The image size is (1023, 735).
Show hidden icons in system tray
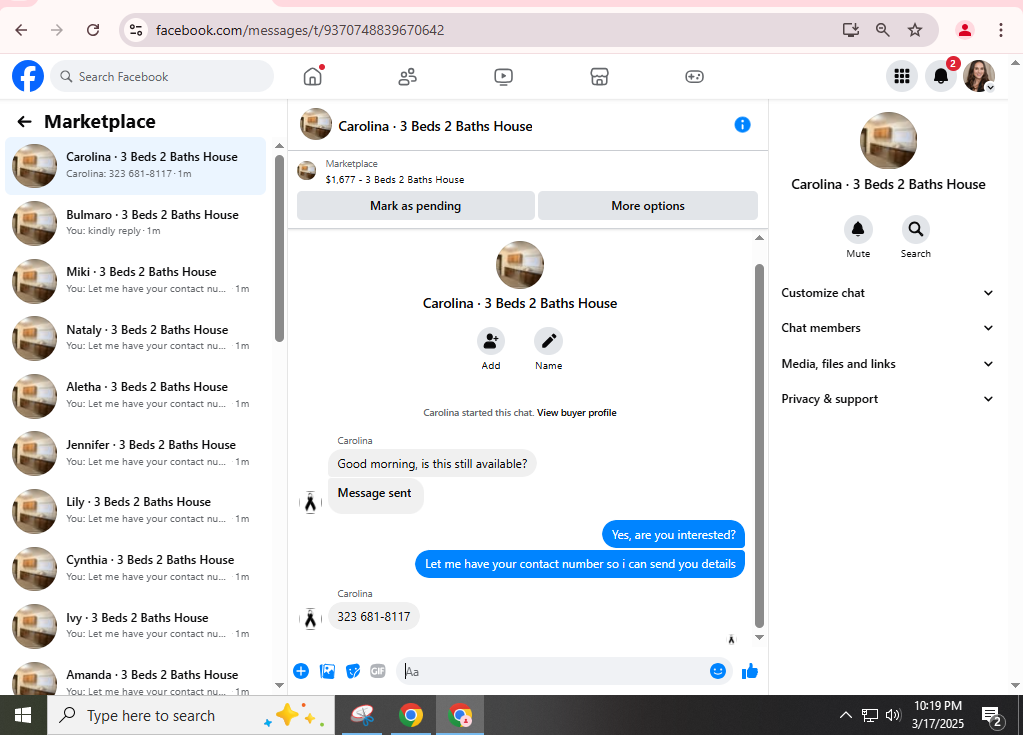(x=846, y=715)
